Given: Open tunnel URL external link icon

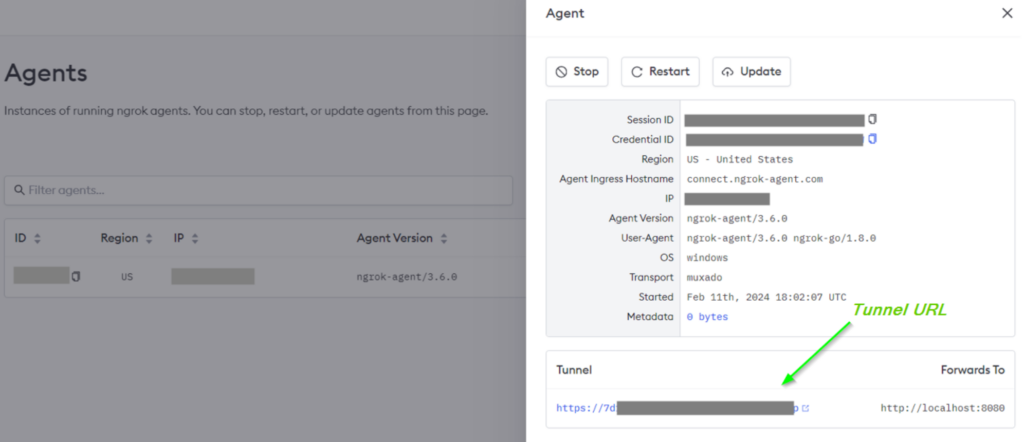Looking at the screenshot, I should 805,408.
